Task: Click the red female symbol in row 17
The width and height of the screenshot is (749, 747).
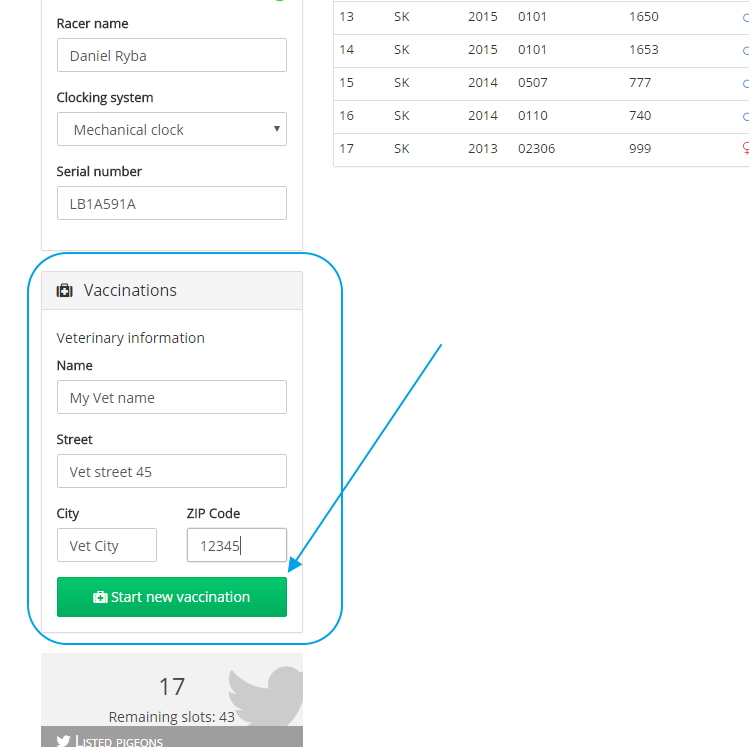Action: (745, 149)
